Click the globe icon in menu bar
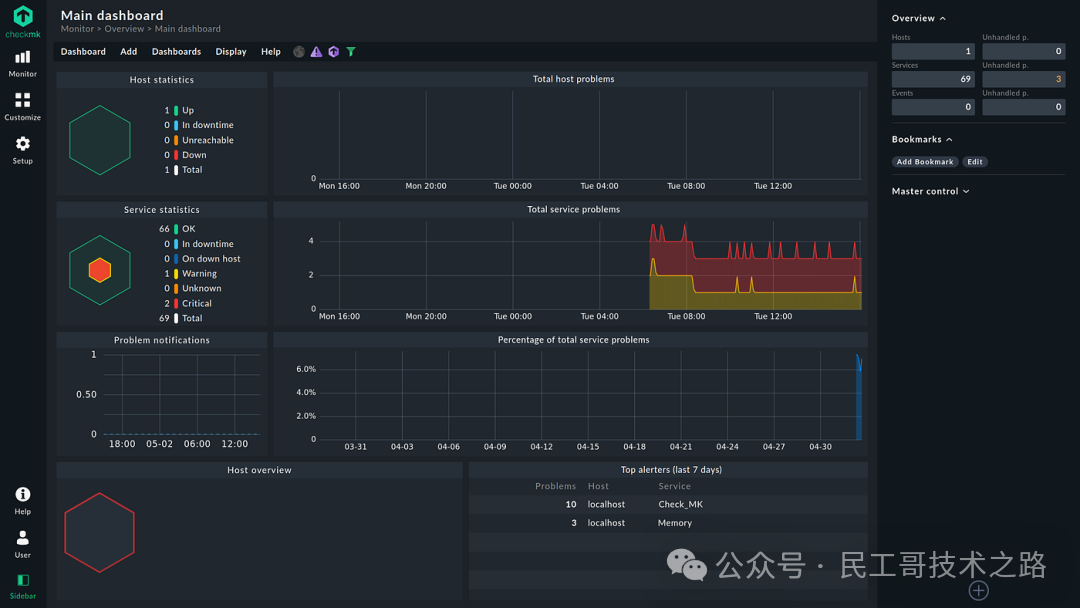The width and height of the screenshot is (1080, 608). click(299, 52)
